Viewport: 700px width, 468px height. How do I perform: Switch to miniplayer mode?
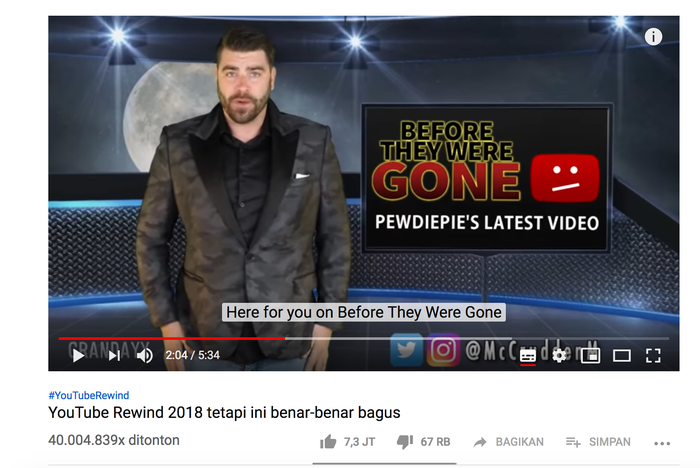tap(590, 356)
